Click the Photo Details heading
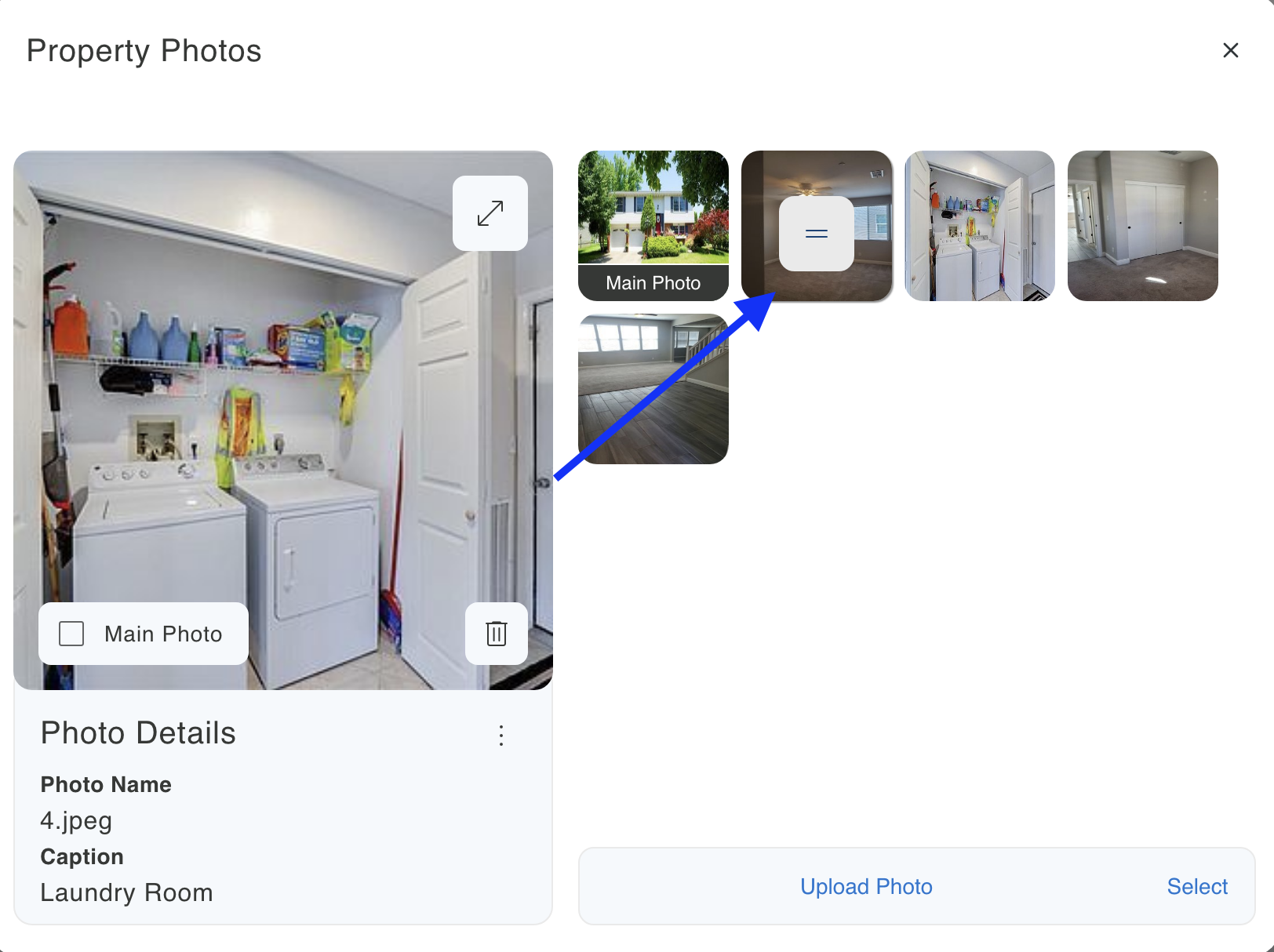 [138, 733]
